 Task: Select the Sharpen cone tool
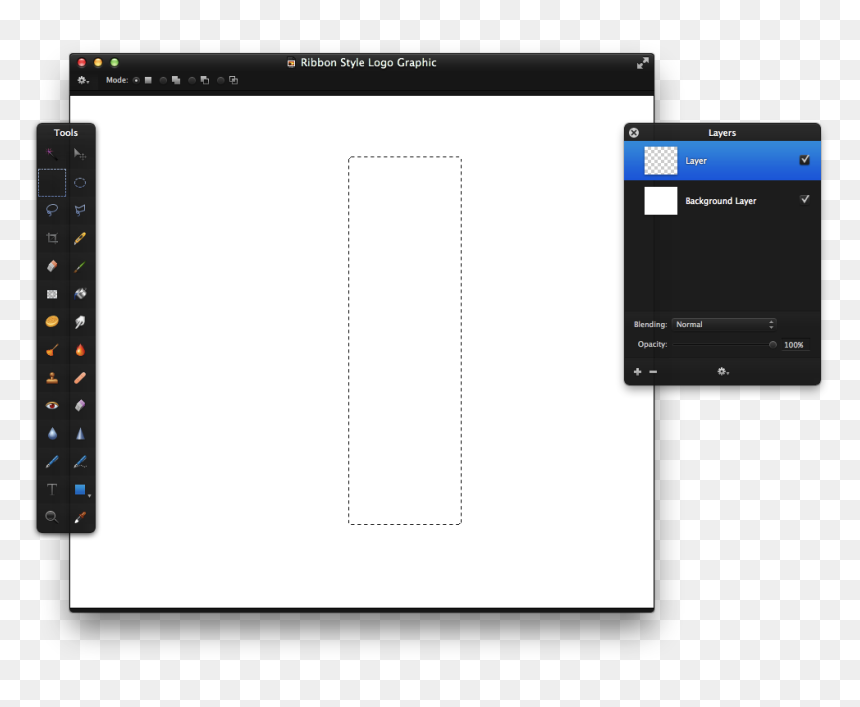click(x=80, y=434)
